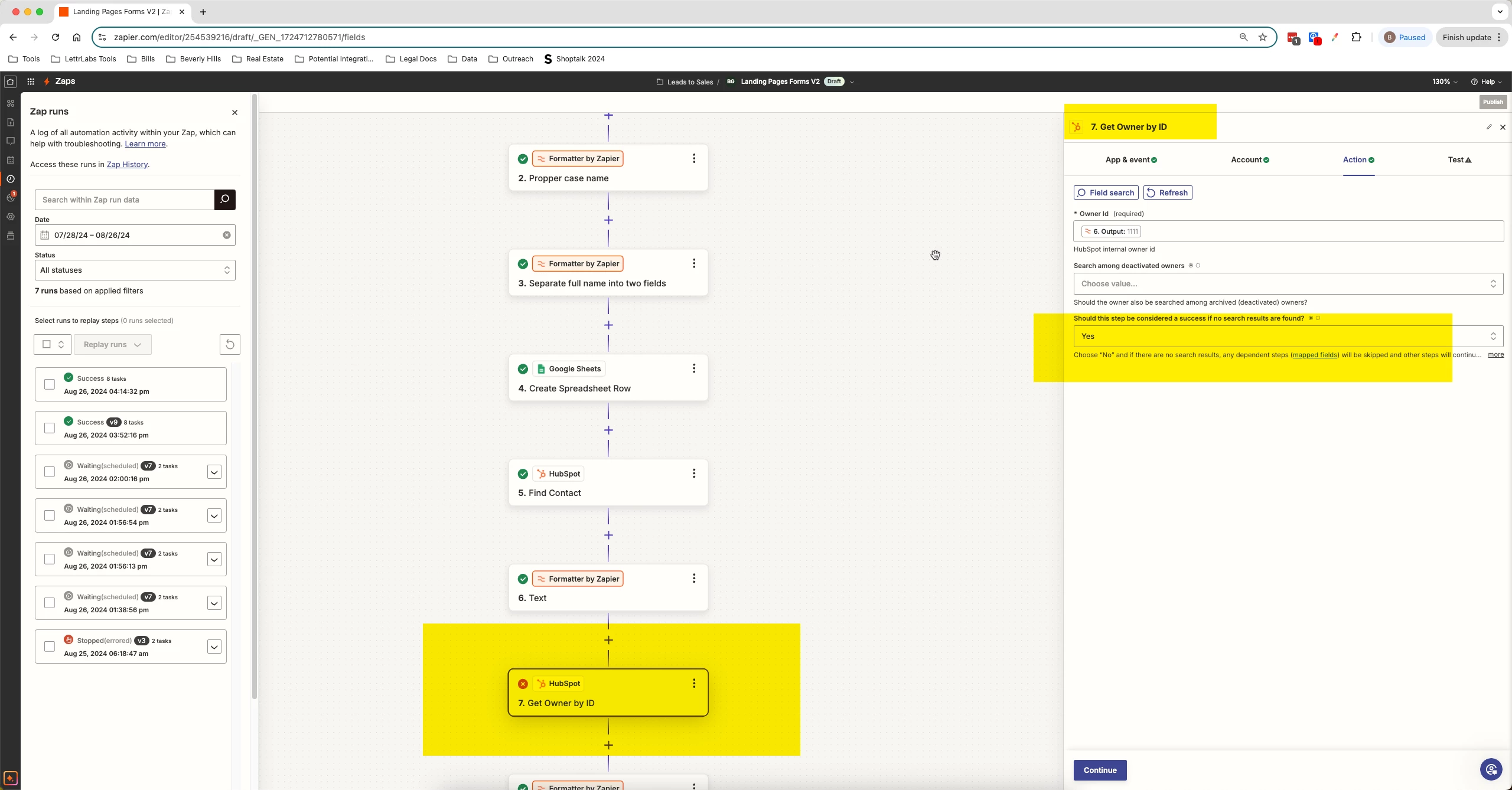Open Search among deactivated owners dropdown

click(x=1288, y=283)
